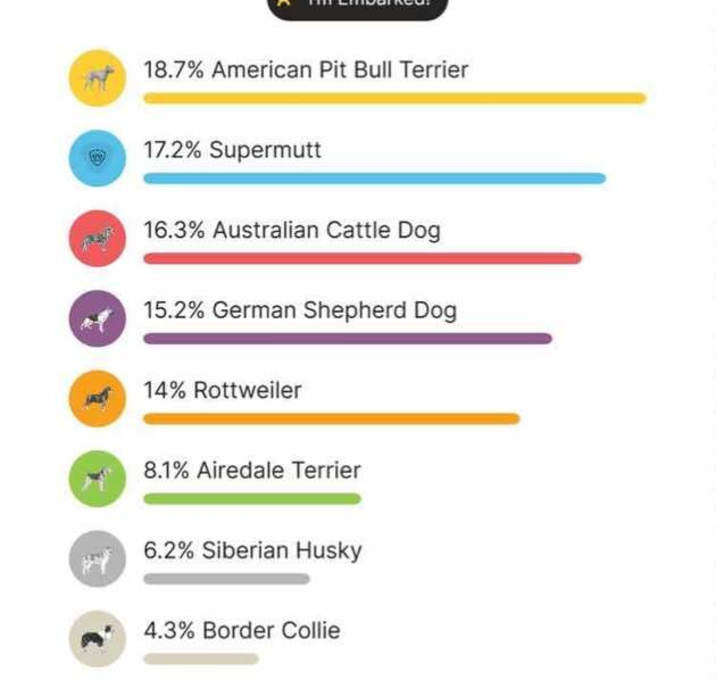The width and height of the screenshot is (716, 681).
Task: Open the gray Siberian Husky icon
Action: coord(97,559)
